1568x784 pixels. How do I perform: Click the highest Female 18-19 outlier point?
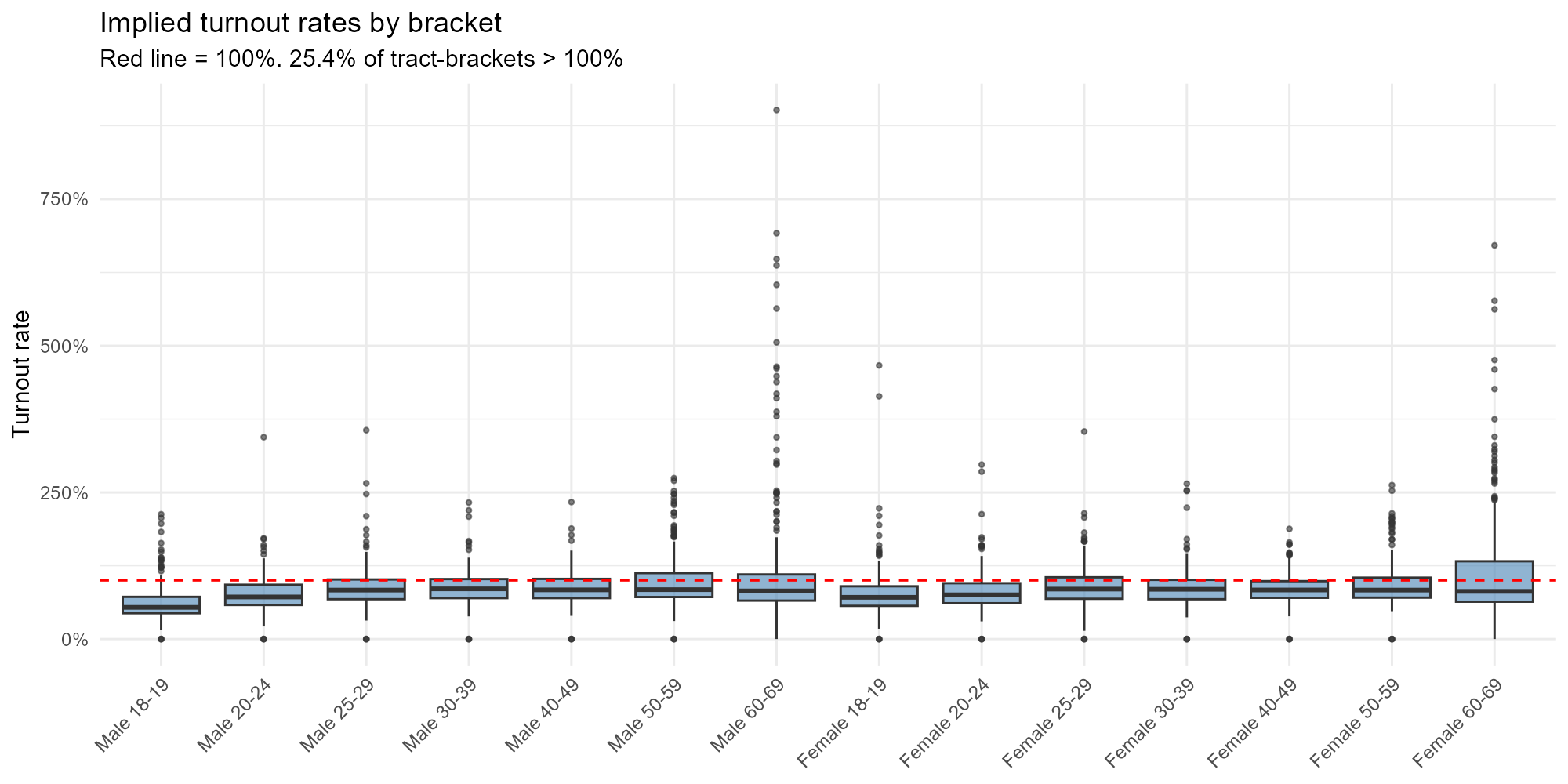pos(879,365)
